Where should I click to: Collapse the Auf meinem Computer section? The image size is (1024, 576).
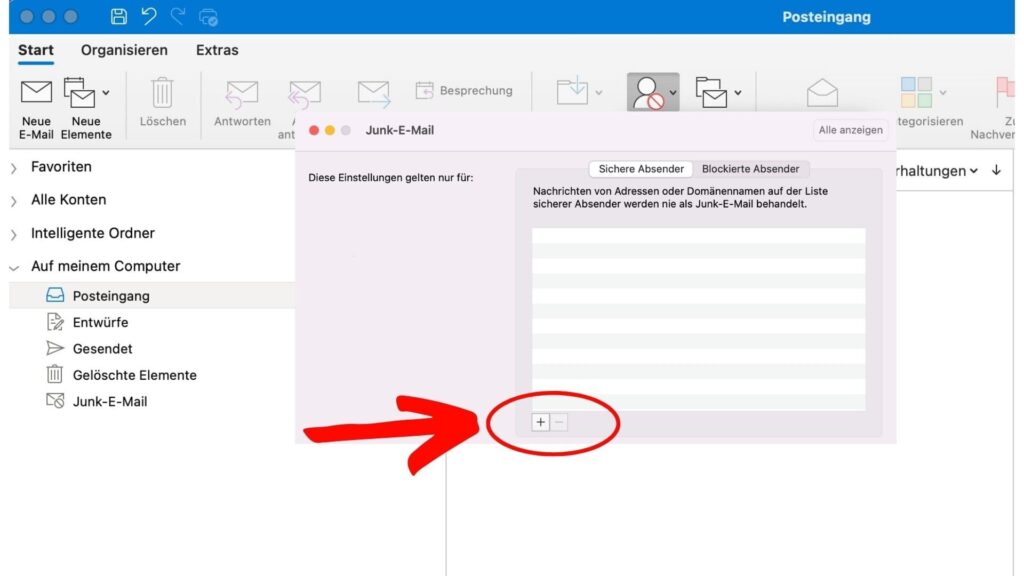[x=13, y=267]
